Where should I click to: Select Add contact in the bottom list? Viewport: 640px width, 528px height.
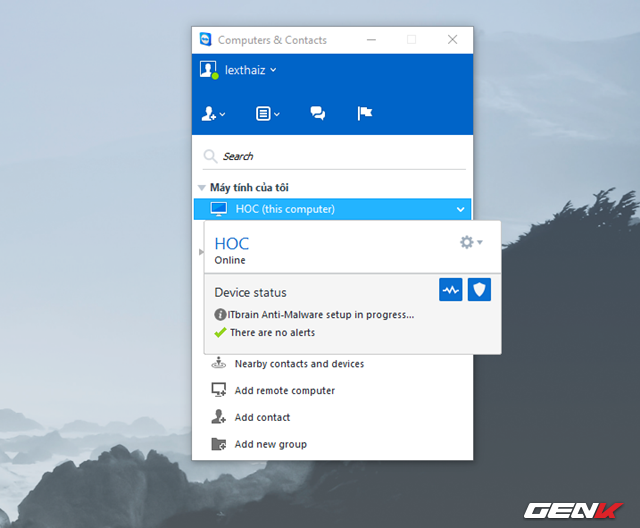pos(262,417)
